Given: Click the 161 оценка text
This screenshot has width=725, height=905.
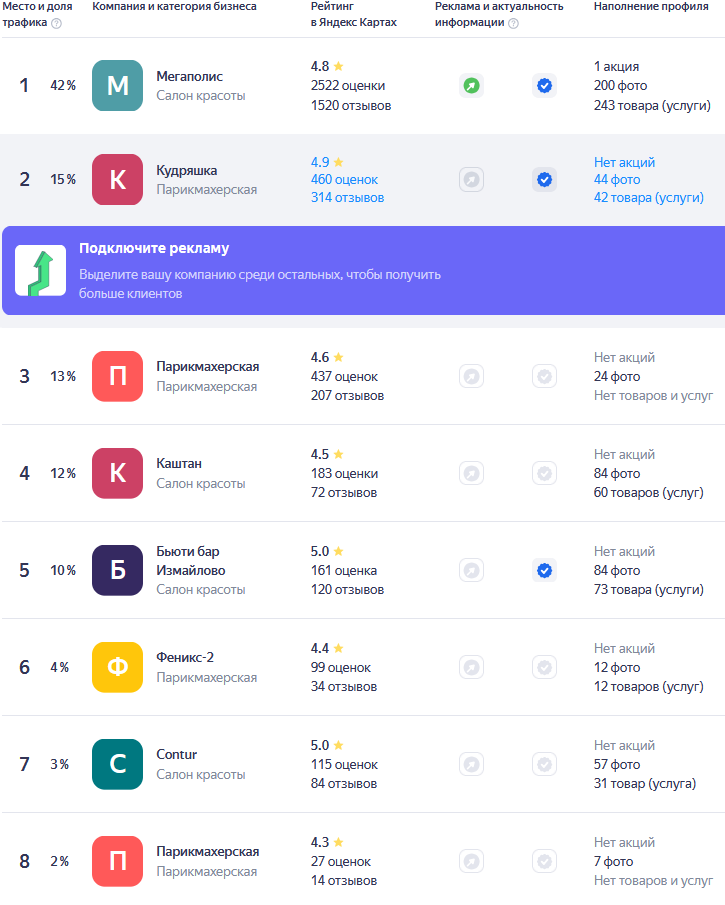Looking at the screenshot, I should pos(344,570).
